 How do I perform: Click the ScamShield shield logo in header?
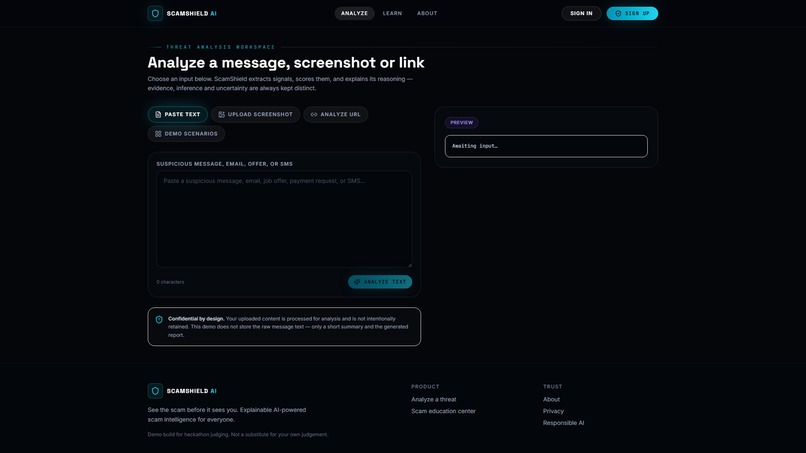pyautogui.click(x=155, y=13)
